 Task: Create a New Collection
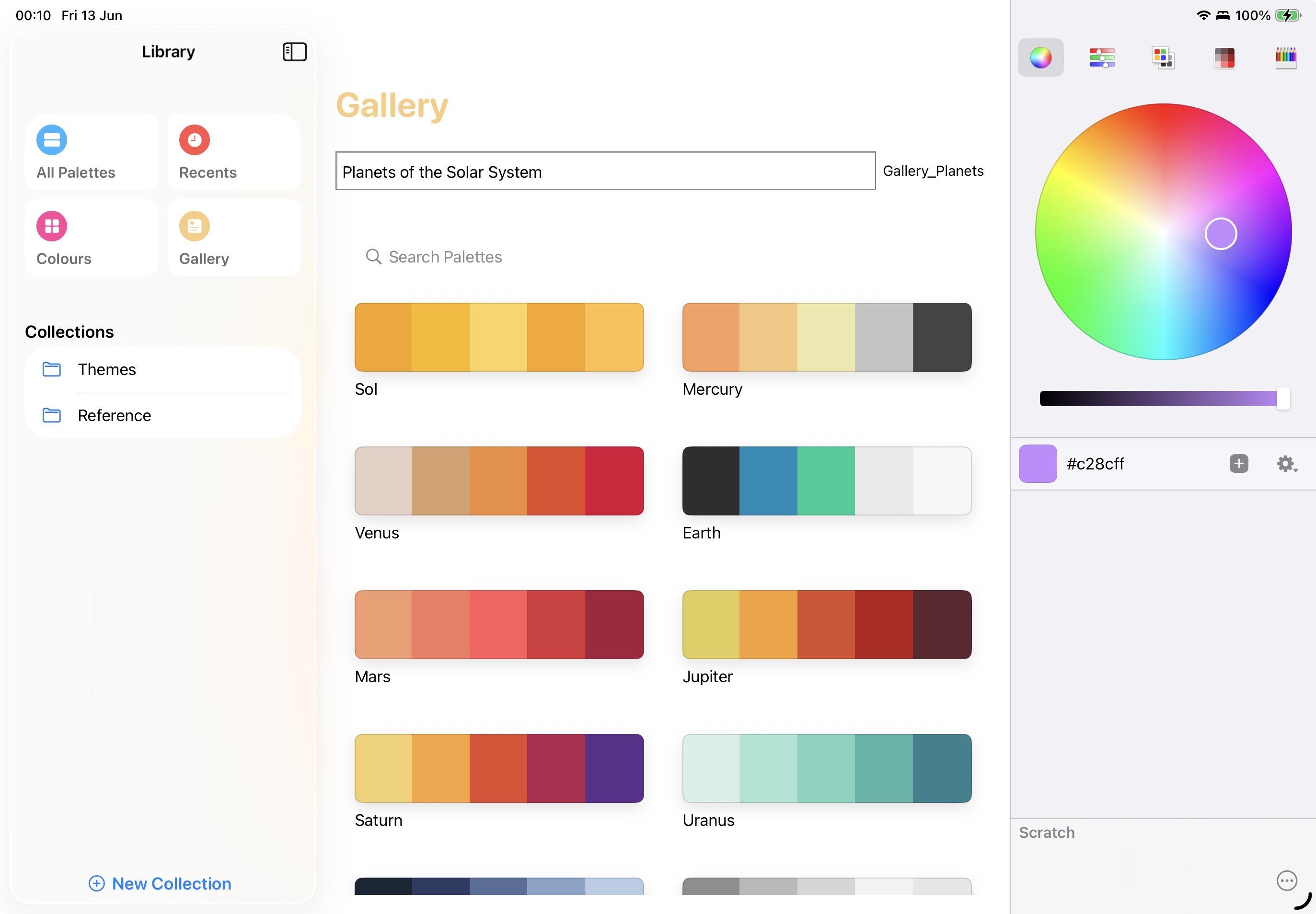[160, 884]
